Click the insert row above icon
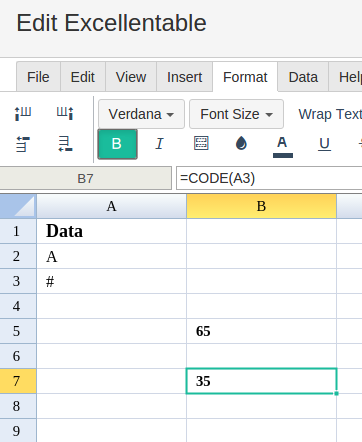Image resolution: width=362 pixels, height=442 pixels. 23,144
